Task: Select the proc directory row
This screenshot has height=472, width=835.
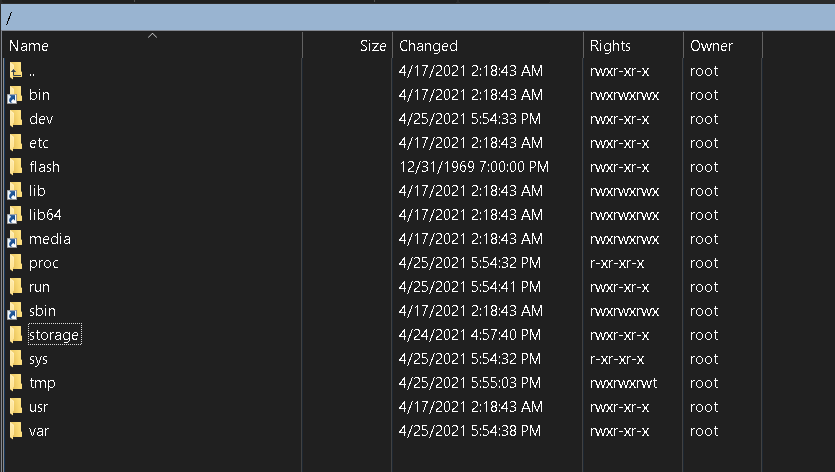Action: [44, 263]
